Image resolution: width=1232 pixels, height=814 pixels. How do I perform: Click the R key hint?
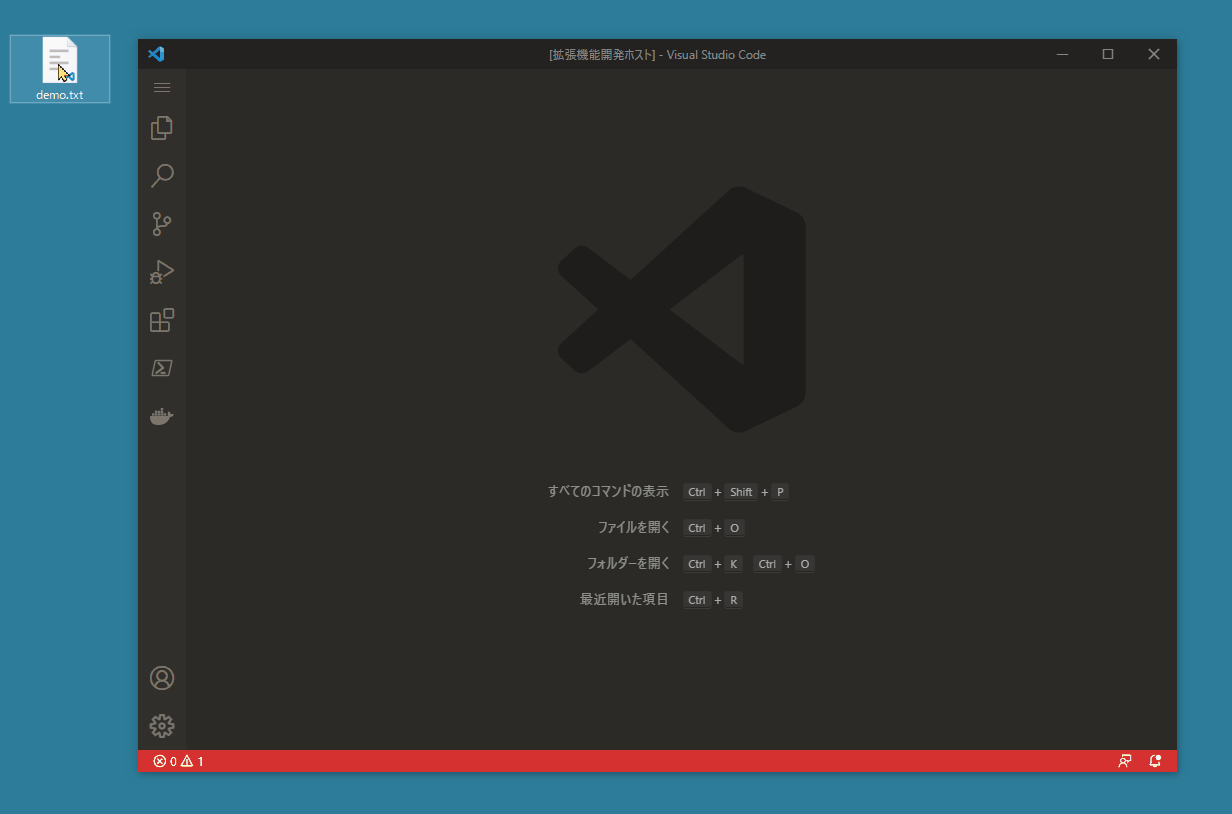(733, 600)
